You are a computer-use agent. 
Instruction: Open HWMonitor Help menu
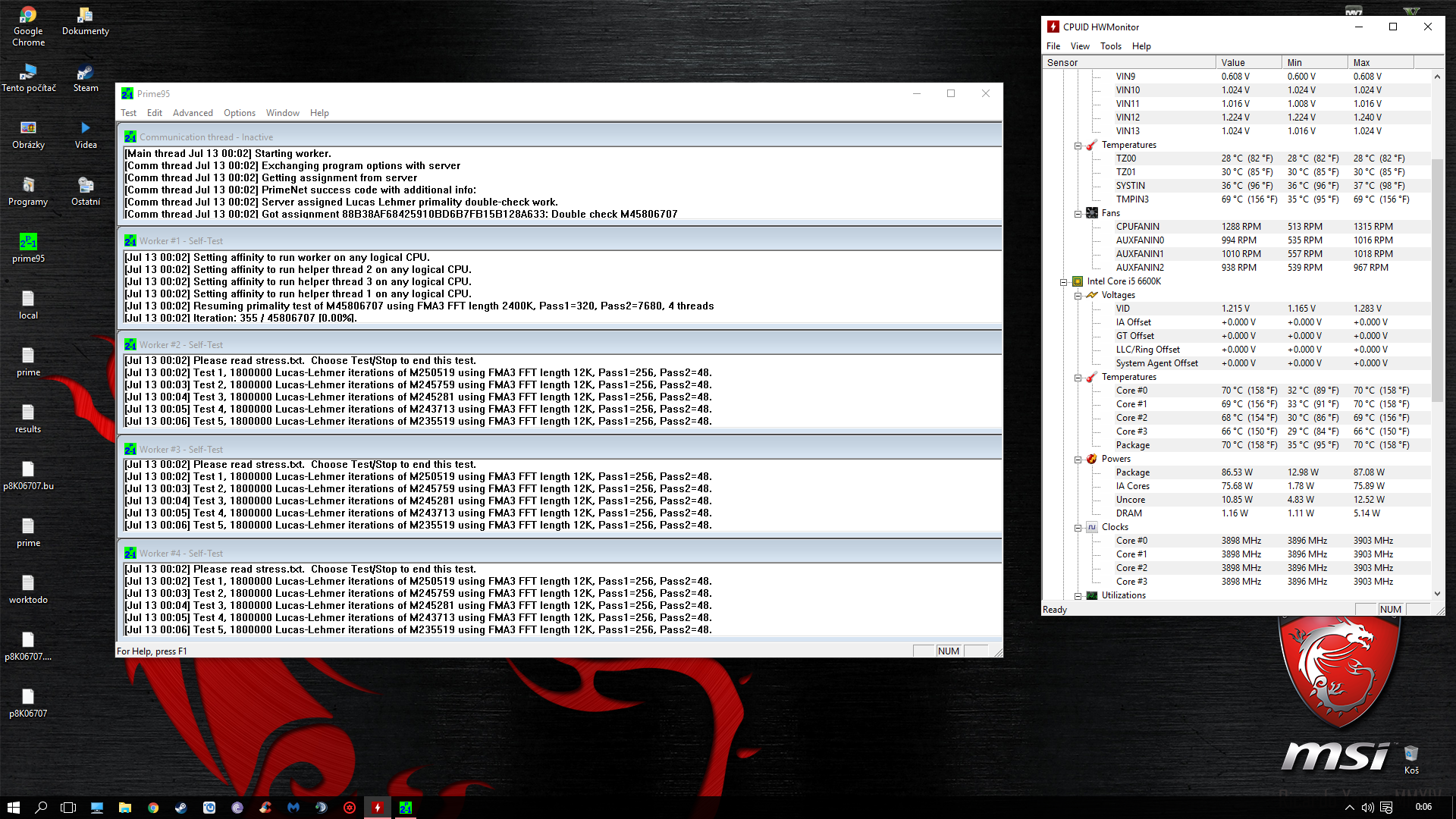[1141, 46]
